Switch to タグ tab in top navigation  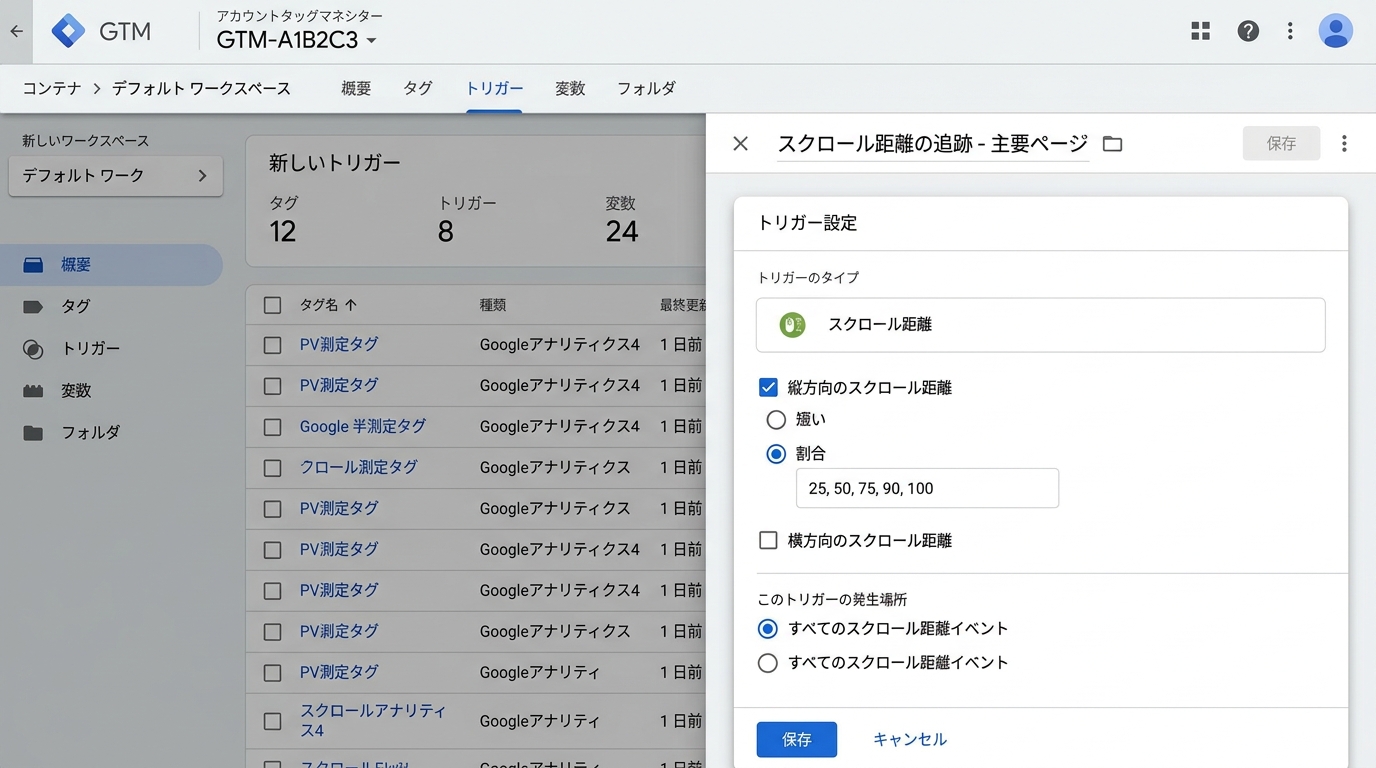coord(418,88)
